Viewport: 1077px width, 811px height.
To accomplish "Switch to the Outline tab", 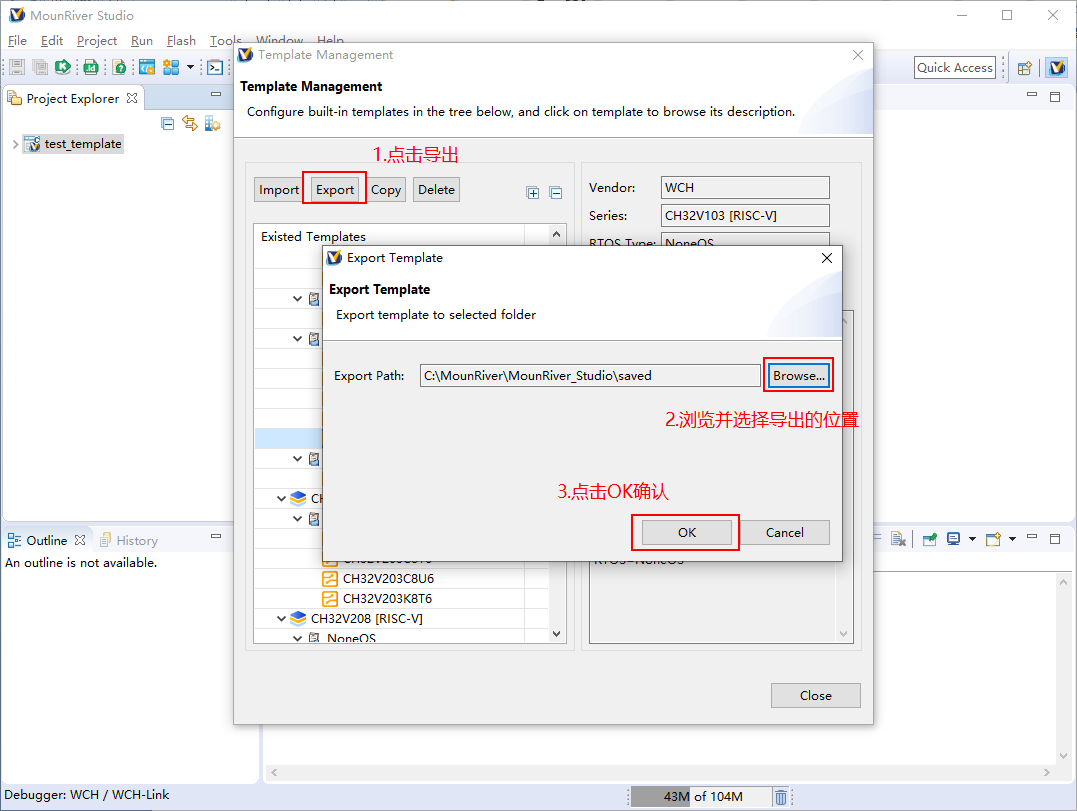I will [x=46, y=540].
